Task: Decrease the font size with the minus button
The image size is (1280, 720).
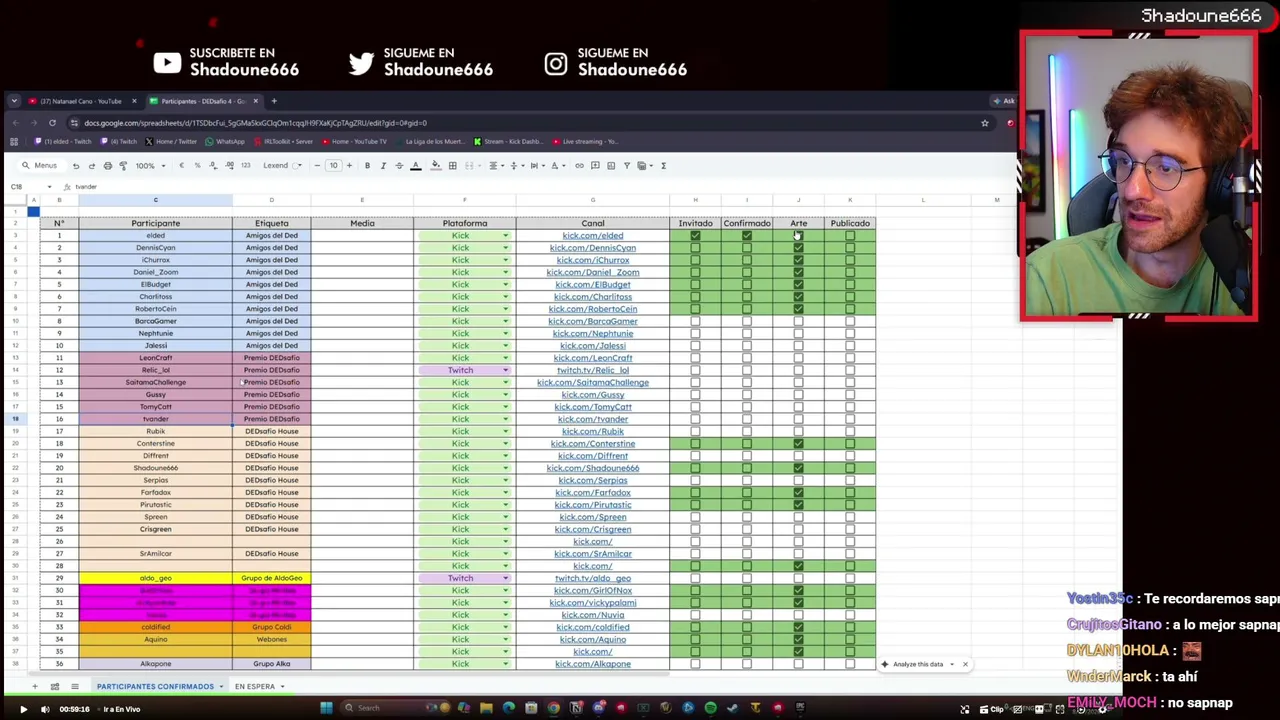Action: pyautogui.click(x=317, y=166)
